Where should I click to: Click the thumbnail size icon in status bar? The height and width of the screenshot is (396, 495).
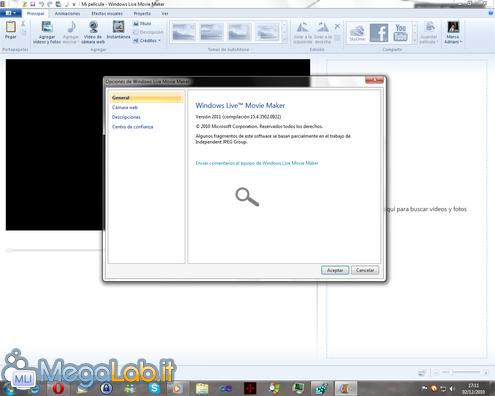tap(422, 373)
